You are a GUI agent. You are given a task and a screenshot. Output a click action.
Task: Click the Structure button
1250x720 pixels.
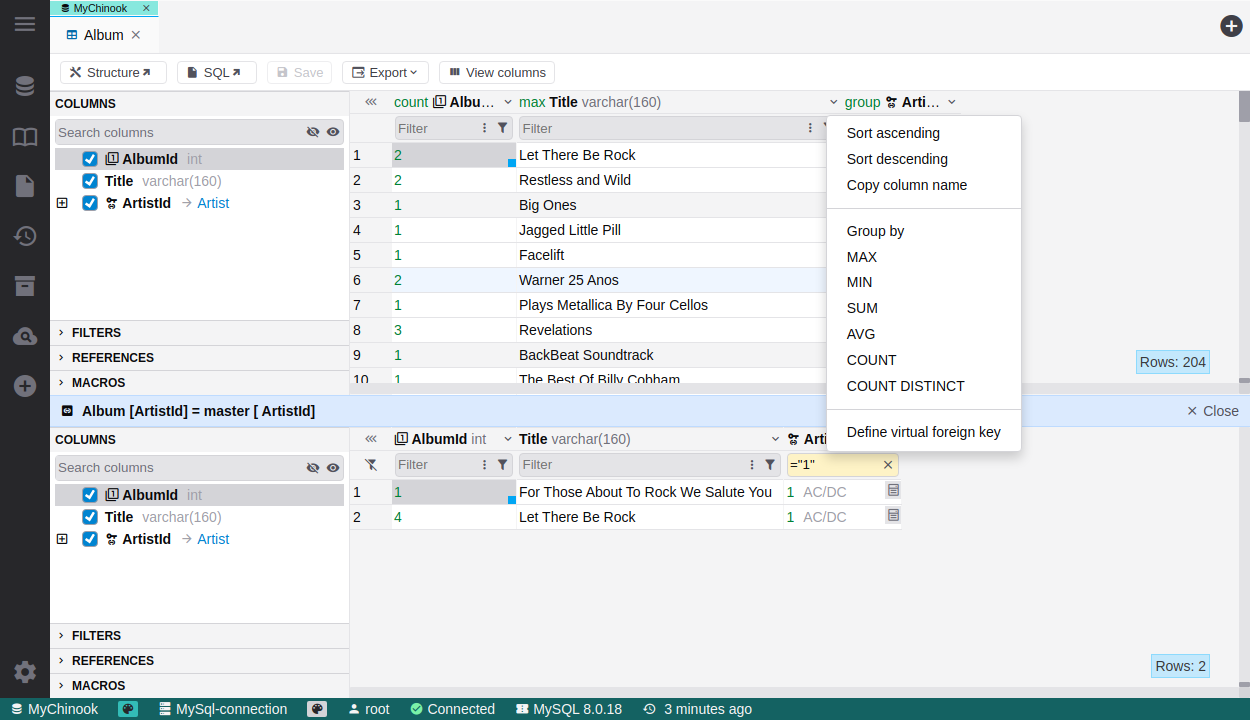pos(112,73)
